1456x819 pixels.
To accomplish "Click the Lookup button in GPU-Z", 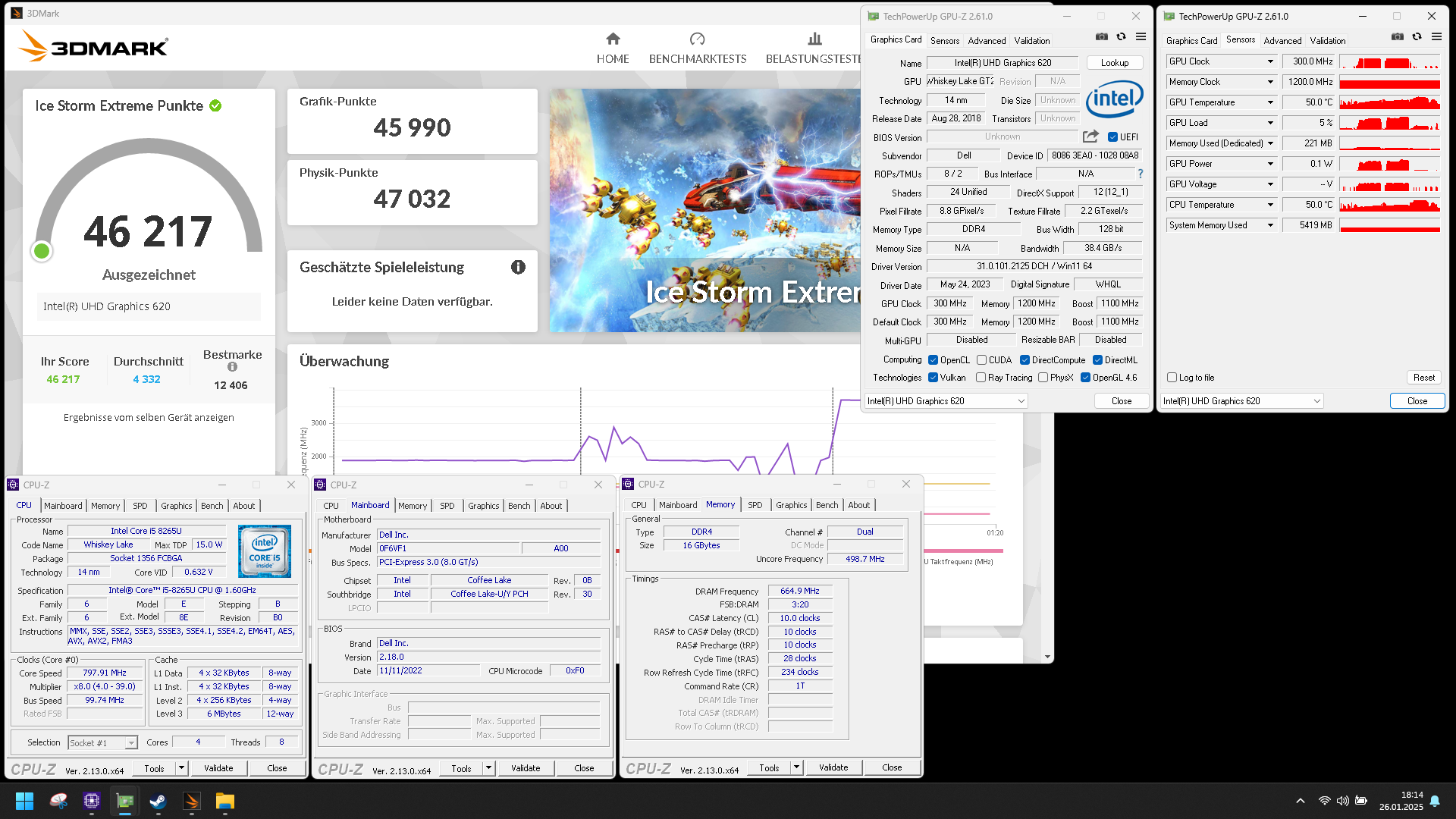I will tap(1115, 63).
